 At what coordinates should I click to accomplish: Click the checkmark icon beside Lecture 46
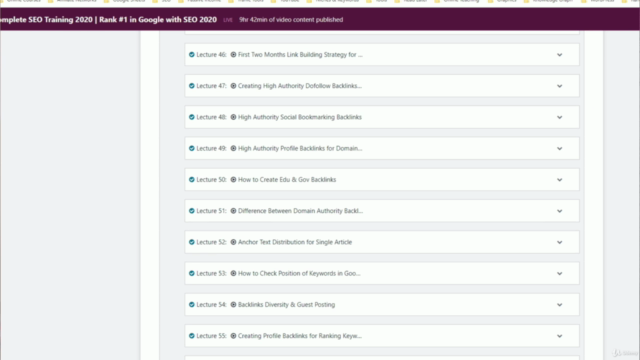[191, 55]
